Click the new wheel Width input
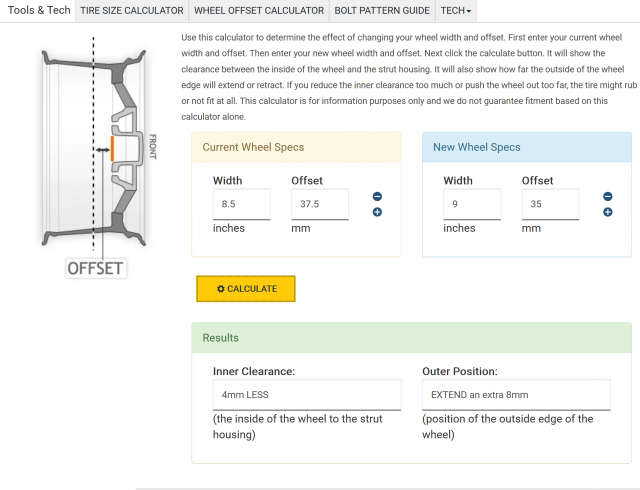 [x=472, y=204]
